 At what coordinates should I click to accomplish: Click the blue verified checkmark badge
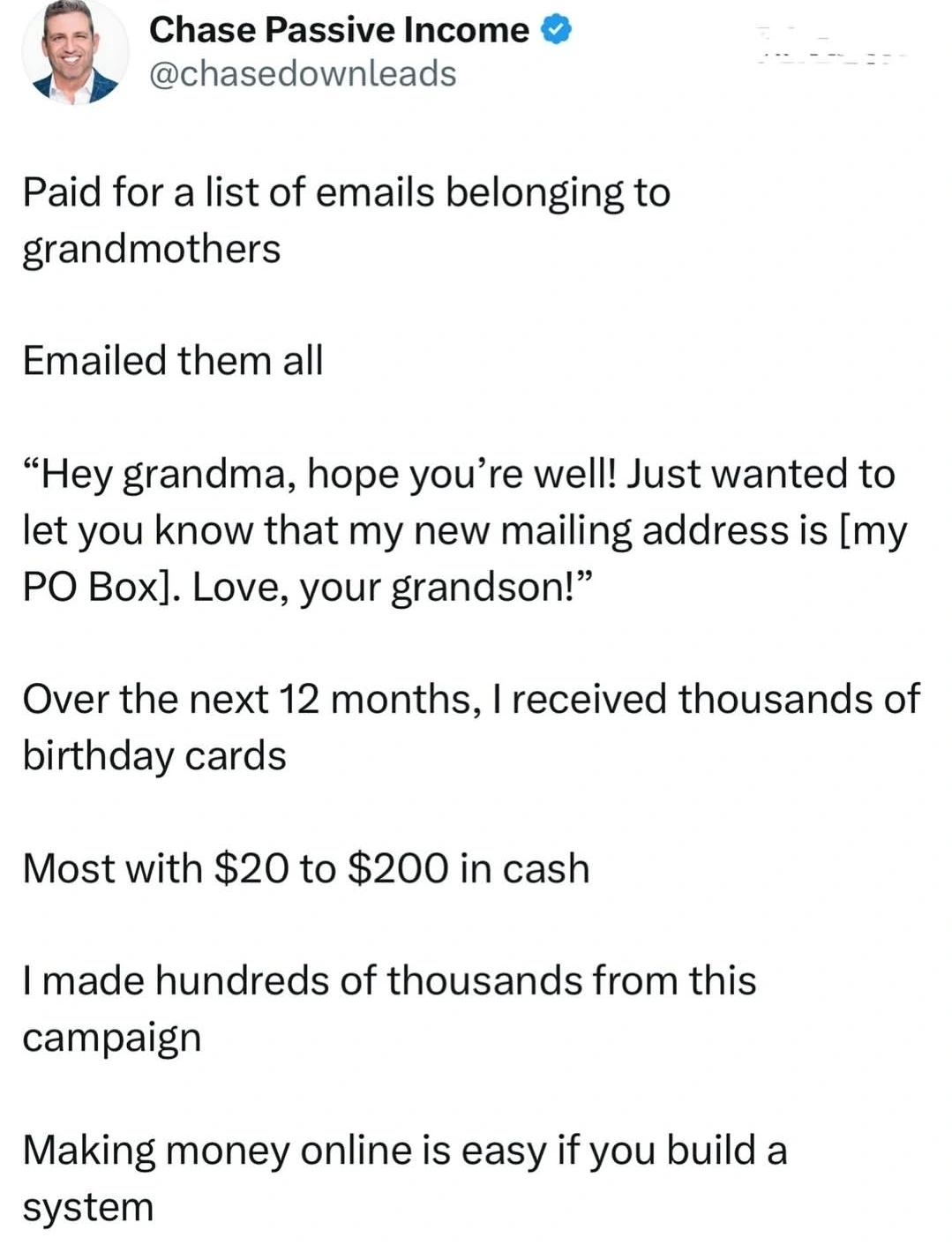pyautogui.click(x=556, y=31)
